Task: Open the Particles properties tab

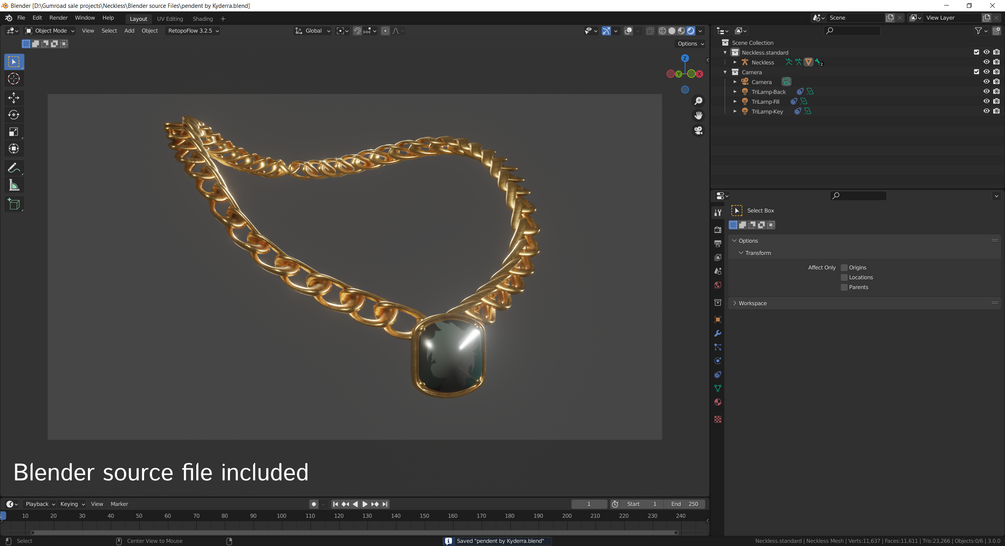Action: (718, 347)
